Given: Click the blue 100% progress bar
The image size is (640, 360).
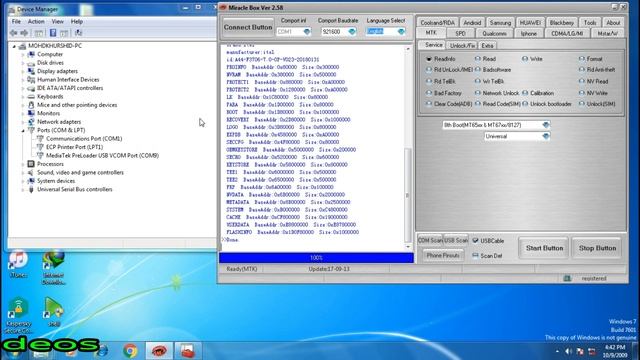Looking at the screenshot, I should 316,258.
